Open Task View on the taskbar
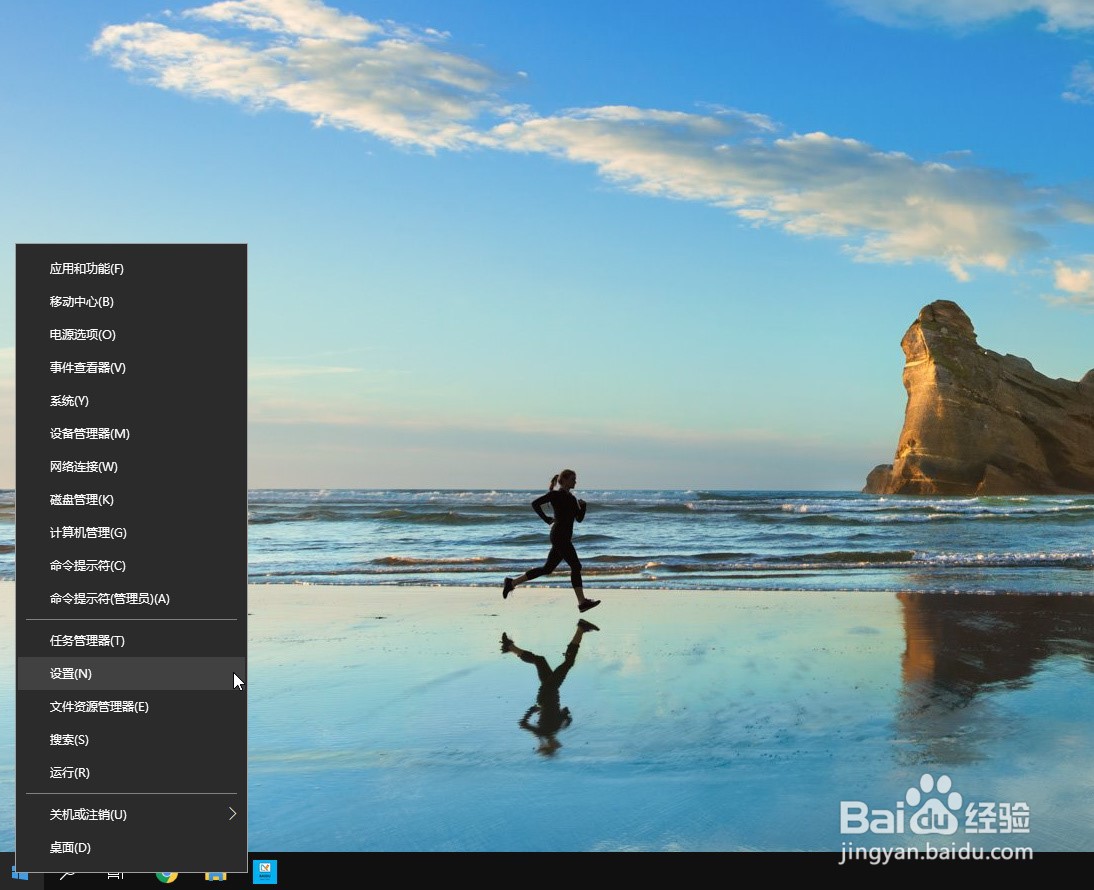The height and width of the screenshot is (890, 1094). 116,875
